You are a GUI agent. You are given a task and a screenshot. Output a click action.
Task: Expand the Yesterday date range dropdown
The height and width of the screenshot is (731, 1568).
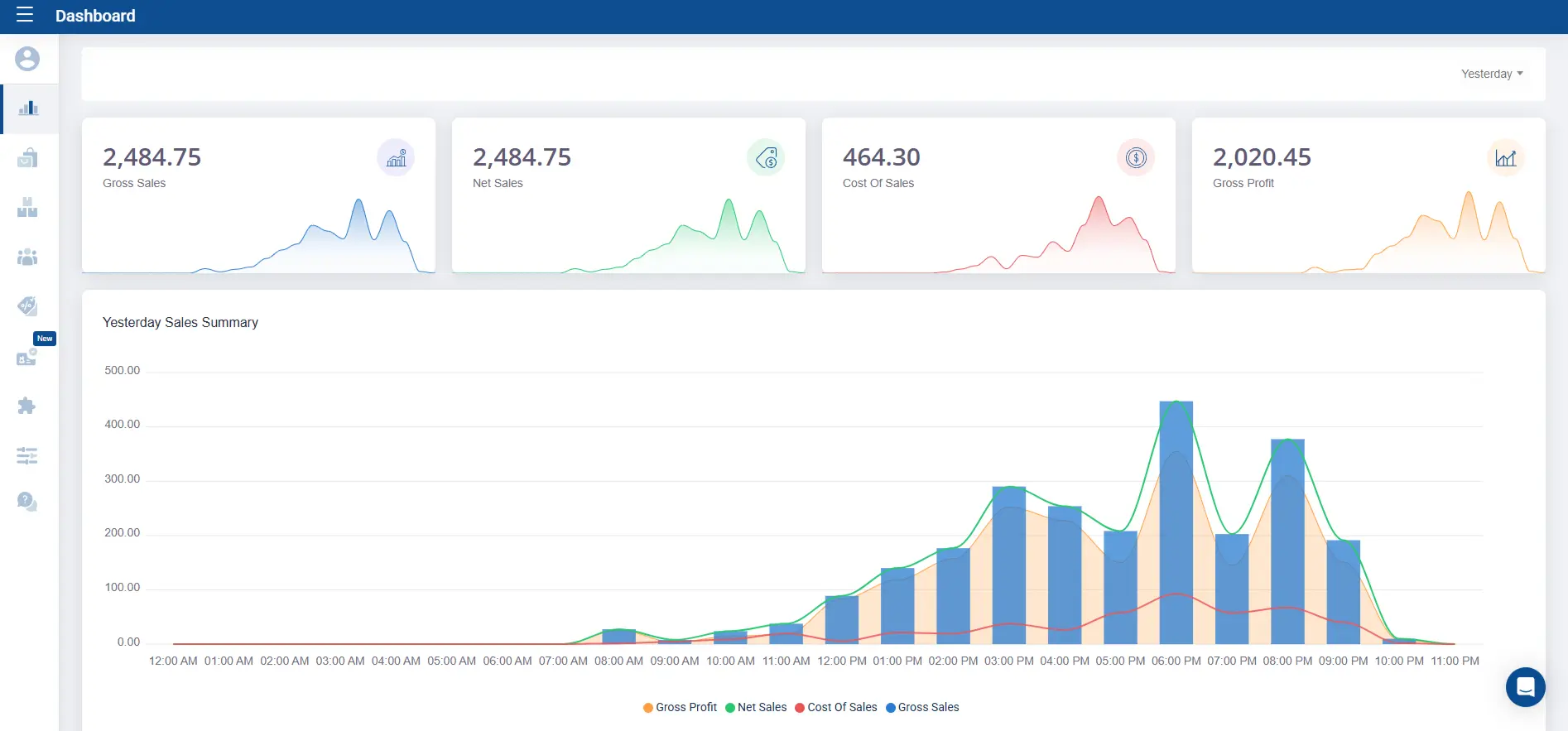pyautogui.click(x=1492, y=74)
